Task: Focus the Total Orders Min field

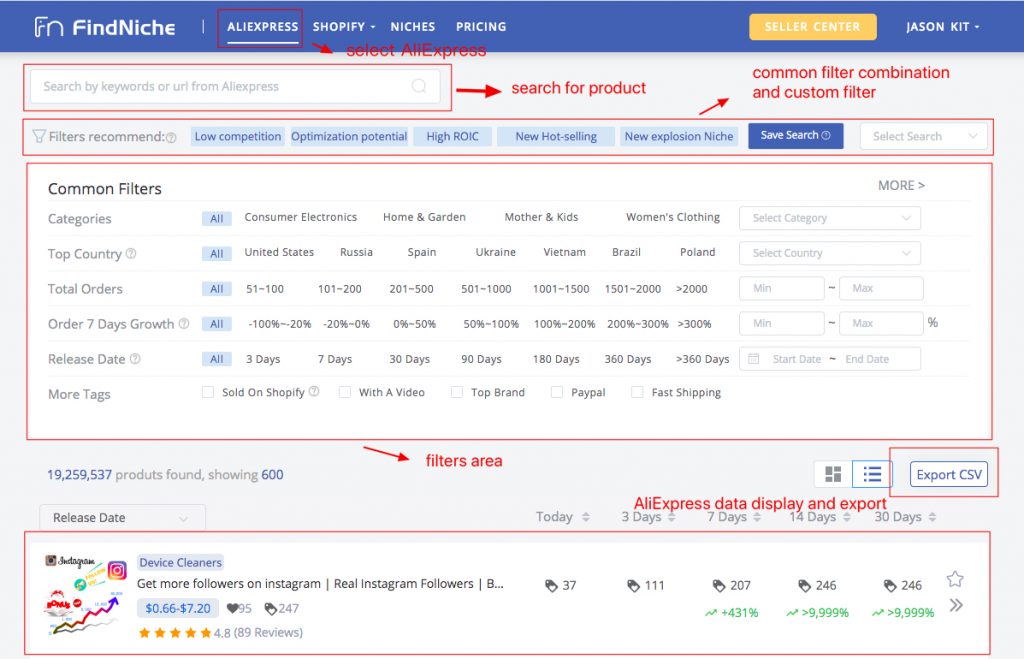Action: point(782,288)
